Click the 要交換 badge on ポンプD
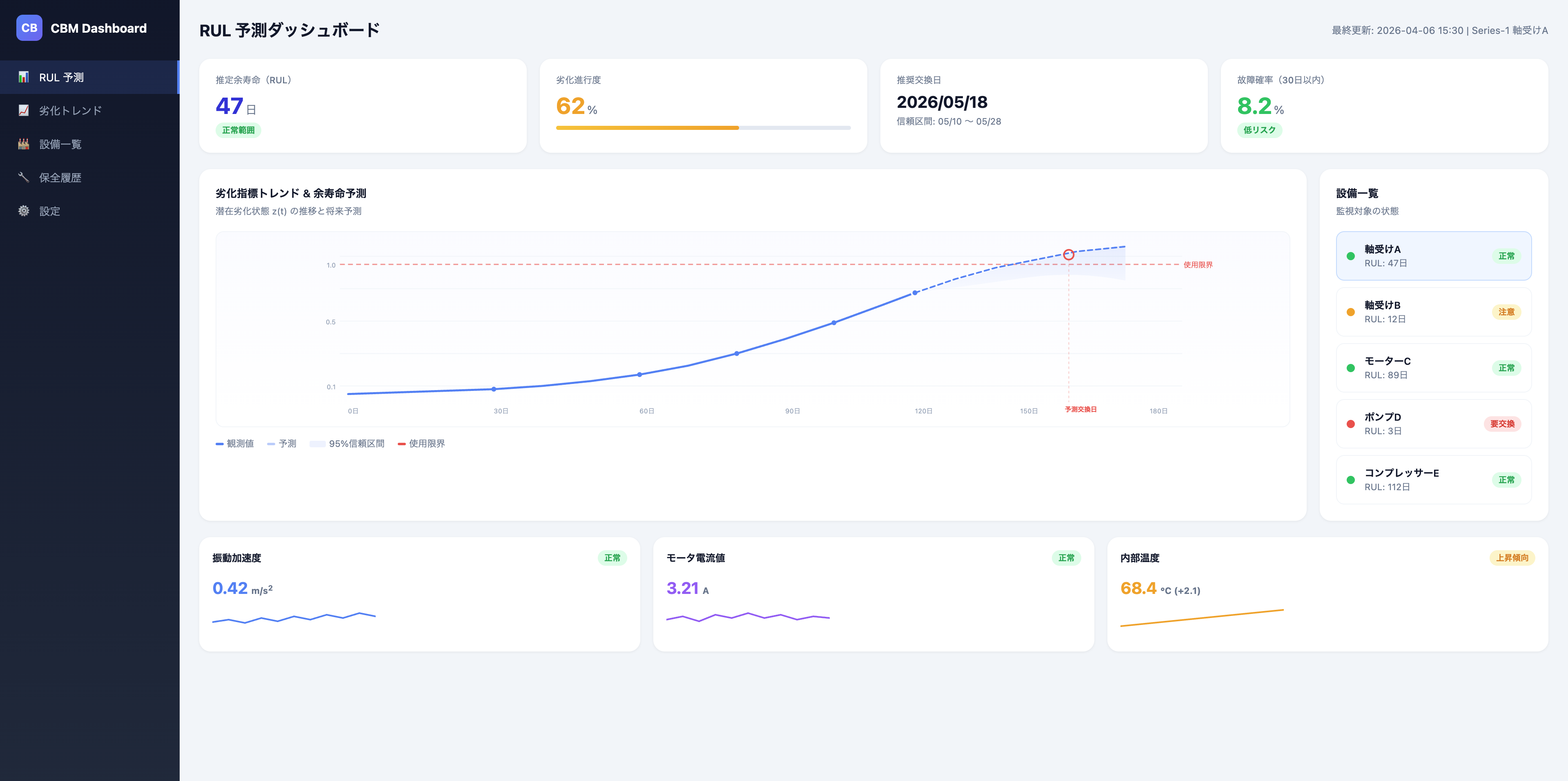Viewport: 1568px width, 781px height. [1502, 424]
